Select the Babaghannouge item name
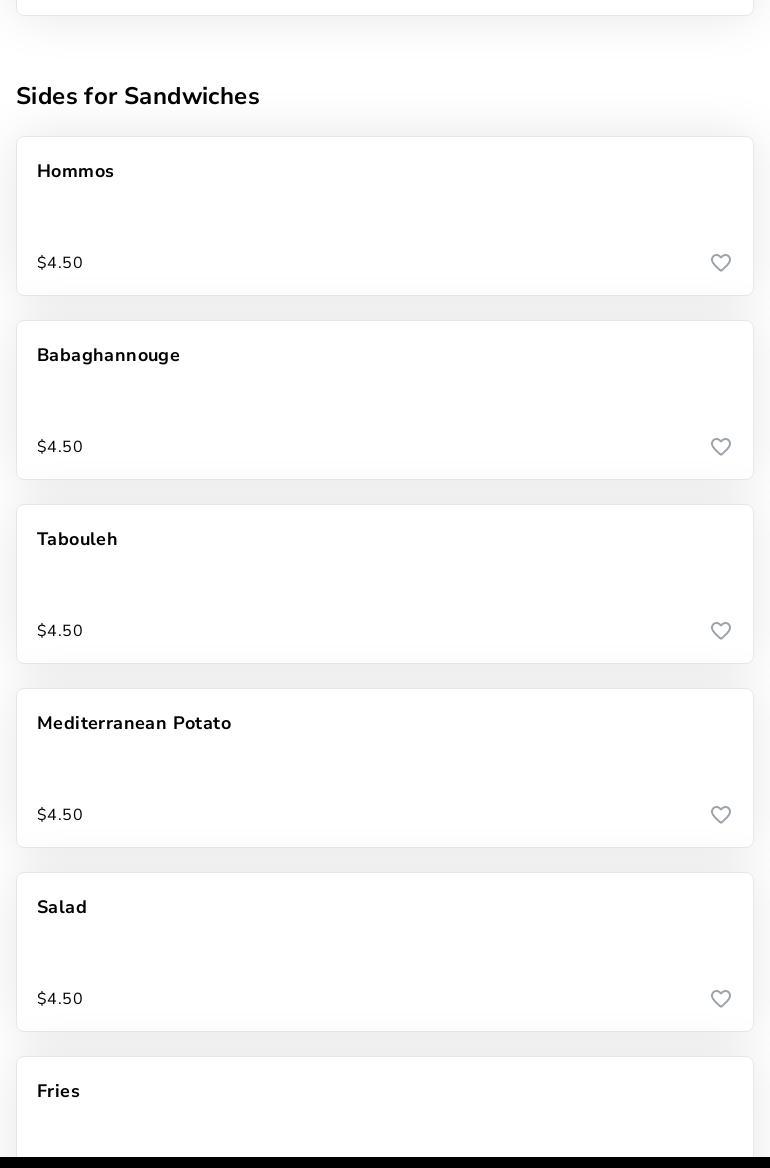The height and width of the screenshot is (1168, 770). tap(108, 355)
